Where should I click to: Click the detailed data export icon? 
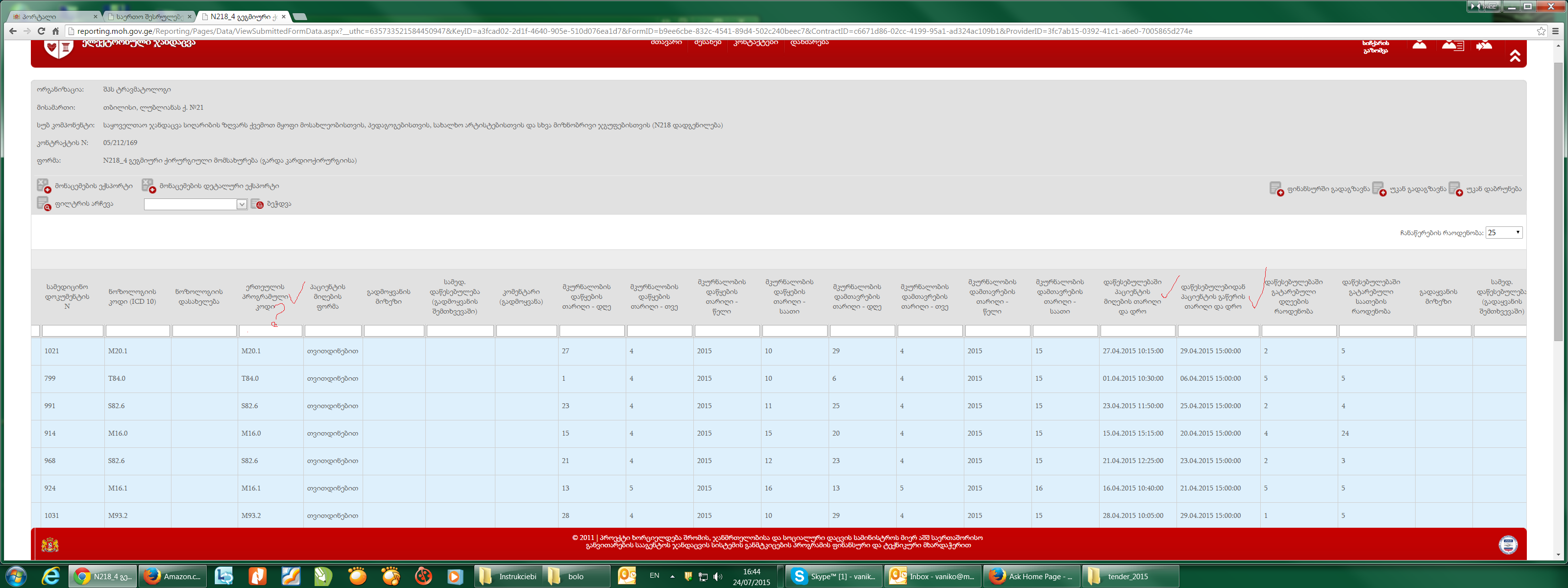coord(148,186)
